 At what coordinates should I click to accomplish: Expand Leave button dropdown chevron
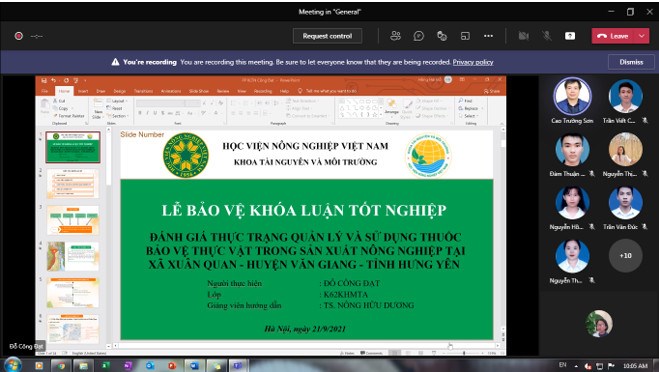click(642, 36)
